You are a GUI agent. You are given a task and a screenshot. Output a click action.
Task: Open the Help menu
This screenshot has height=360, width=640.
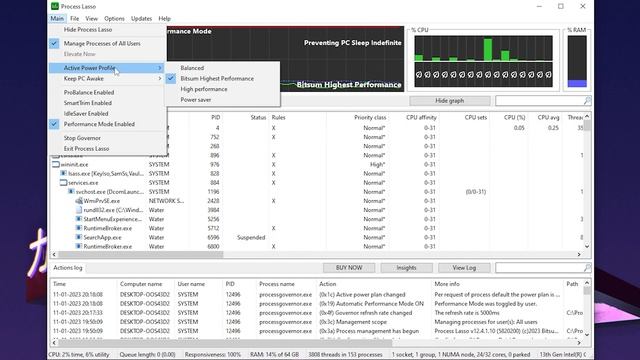[x=164, y=18]
